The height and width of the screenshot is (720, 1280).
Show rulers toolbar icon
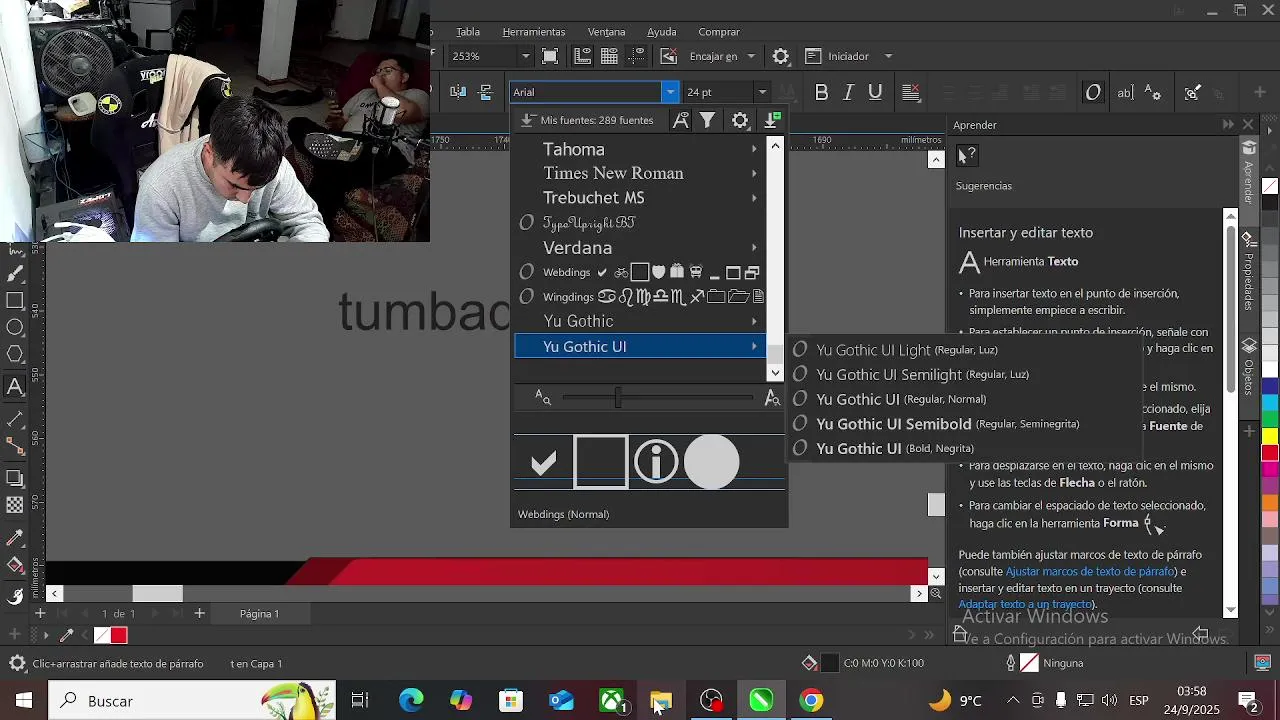click(x=583, y=56)
